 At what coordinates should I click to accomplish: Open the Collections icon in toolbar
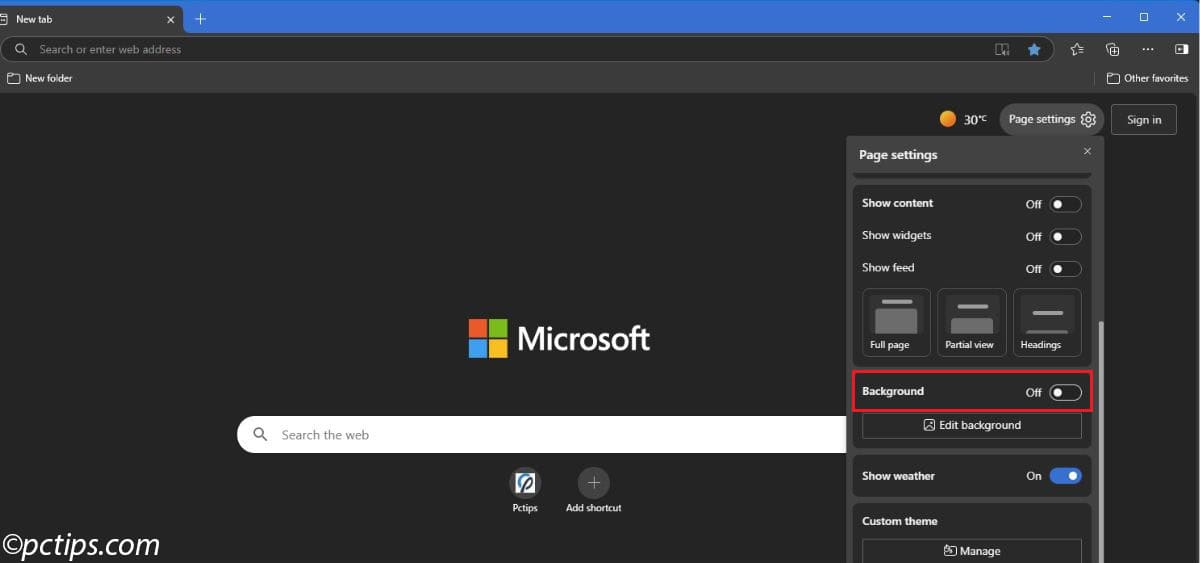[x=1112, y=49]
